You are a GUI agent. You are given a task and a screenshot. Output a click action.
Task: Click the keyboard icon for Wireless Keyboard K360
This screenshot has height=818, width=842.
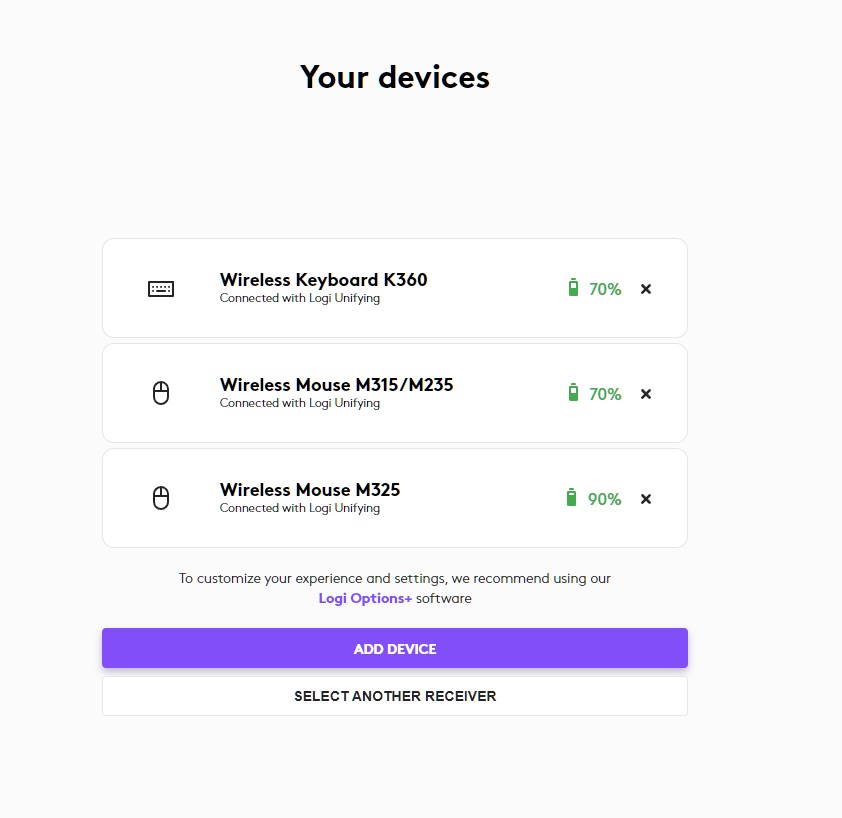(161, 289)
